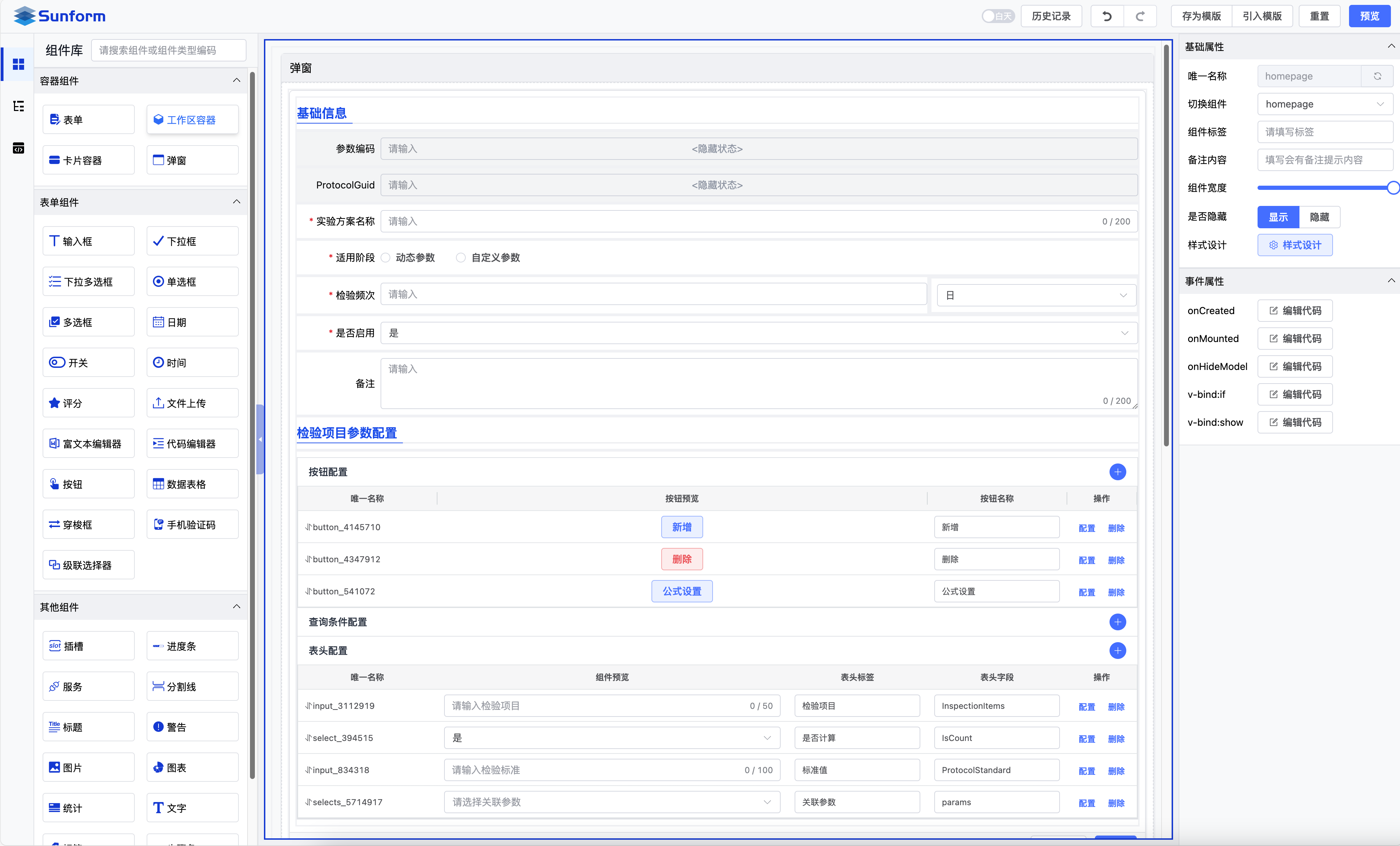Select the 自定义参数 radio option
Image resolution: width=1400 pixels, height=846 pixels.
[488, 257]
